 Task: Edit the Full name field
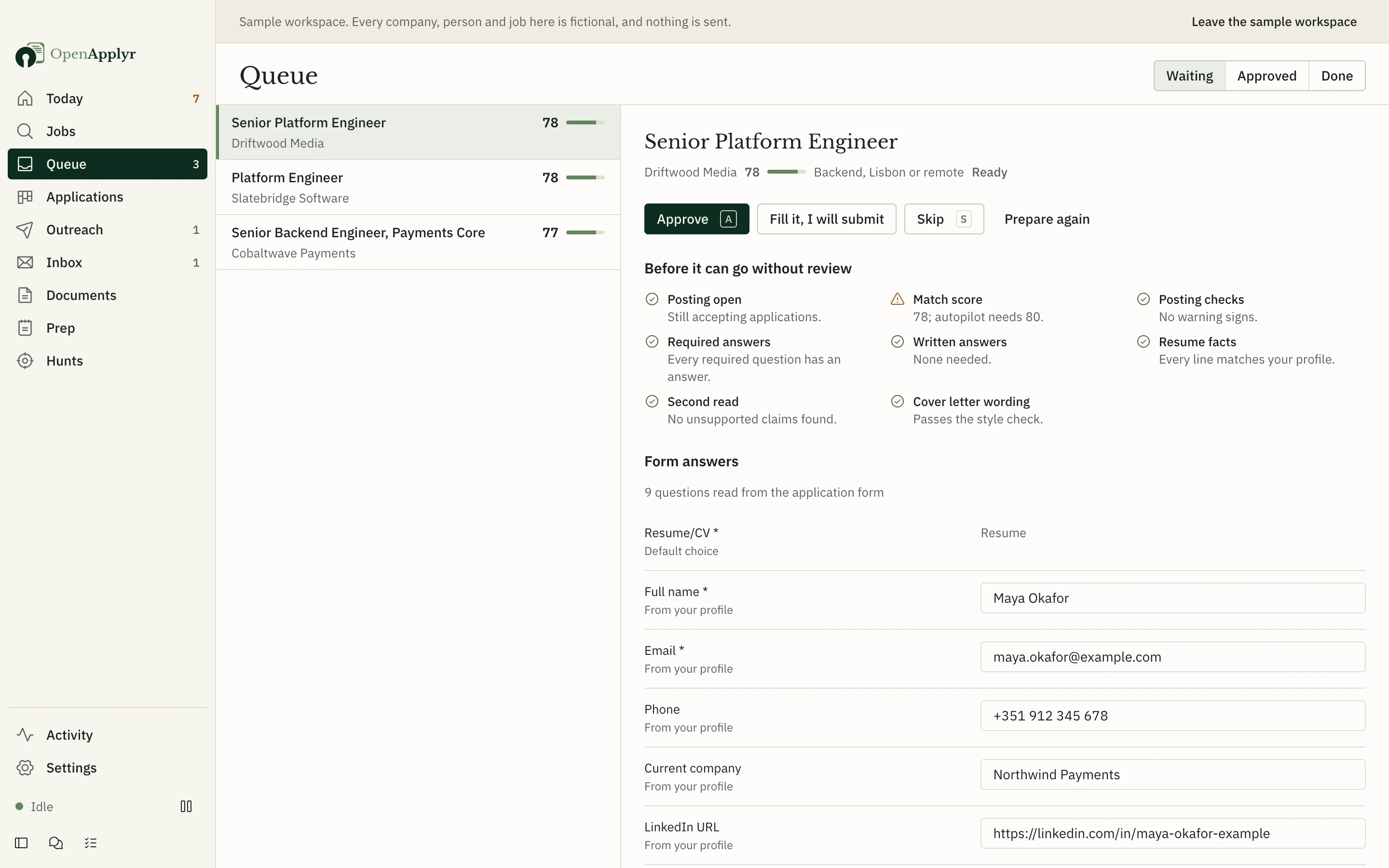click(x=1172, y=598)
